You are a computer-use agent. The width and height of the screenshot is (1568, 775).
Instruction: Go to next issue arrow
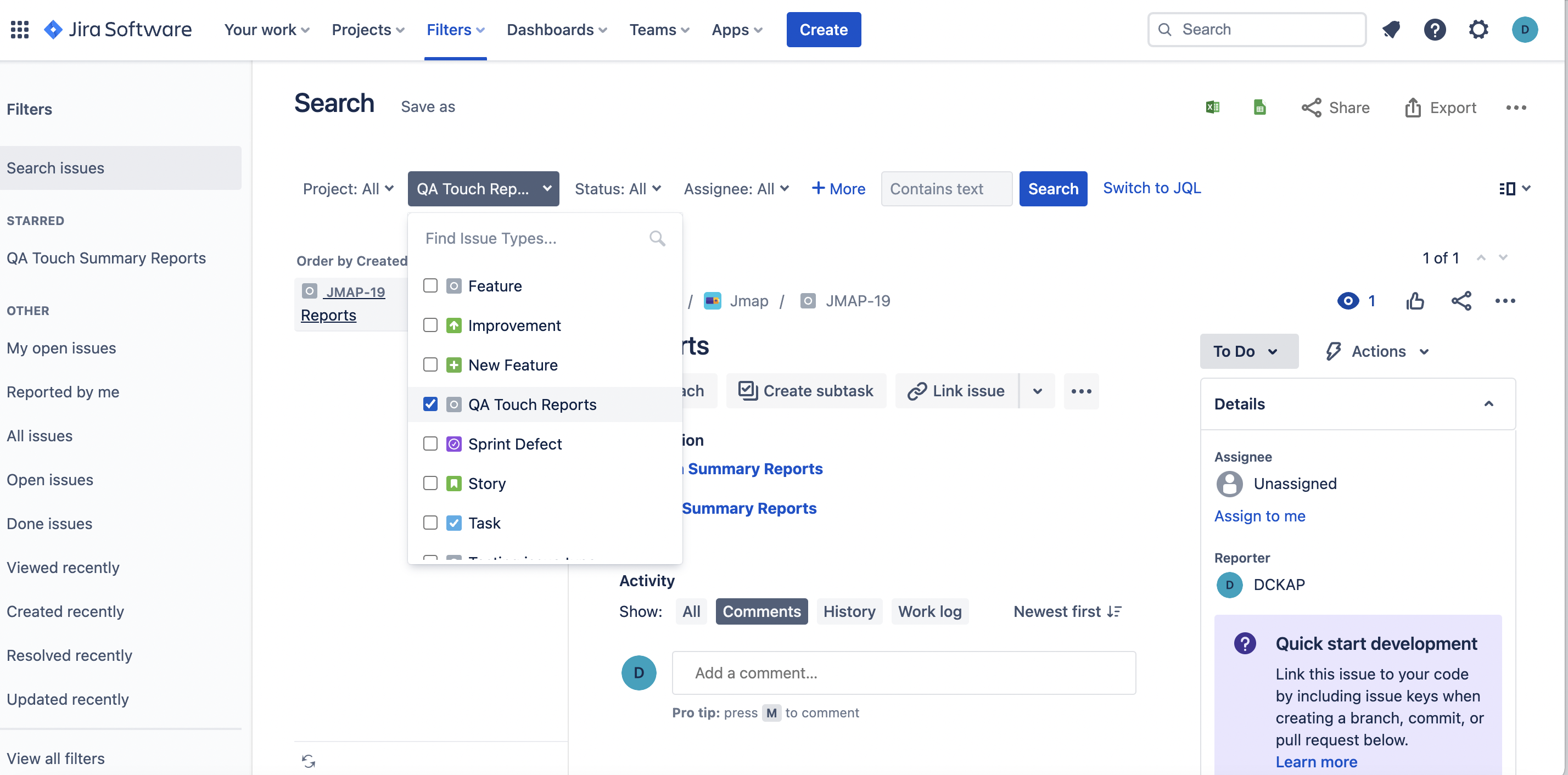pyautogui.click(x=1503, y=258)
